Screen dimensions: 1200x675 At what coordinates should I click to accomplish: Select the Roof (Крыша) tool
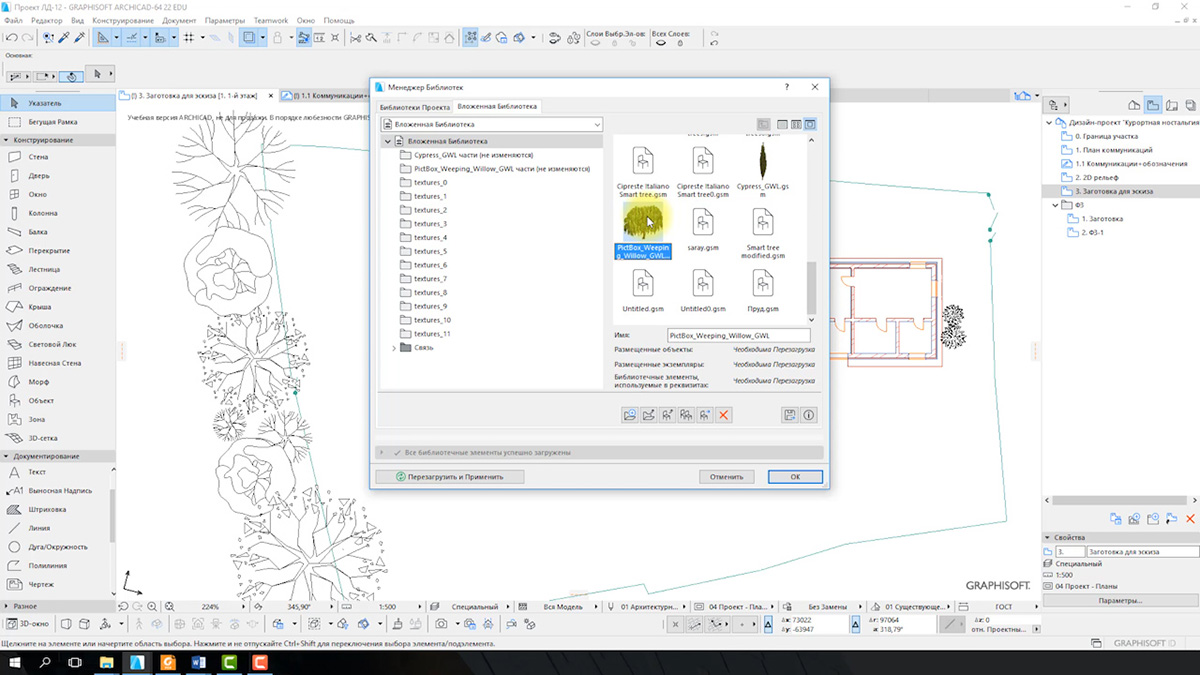40,307
